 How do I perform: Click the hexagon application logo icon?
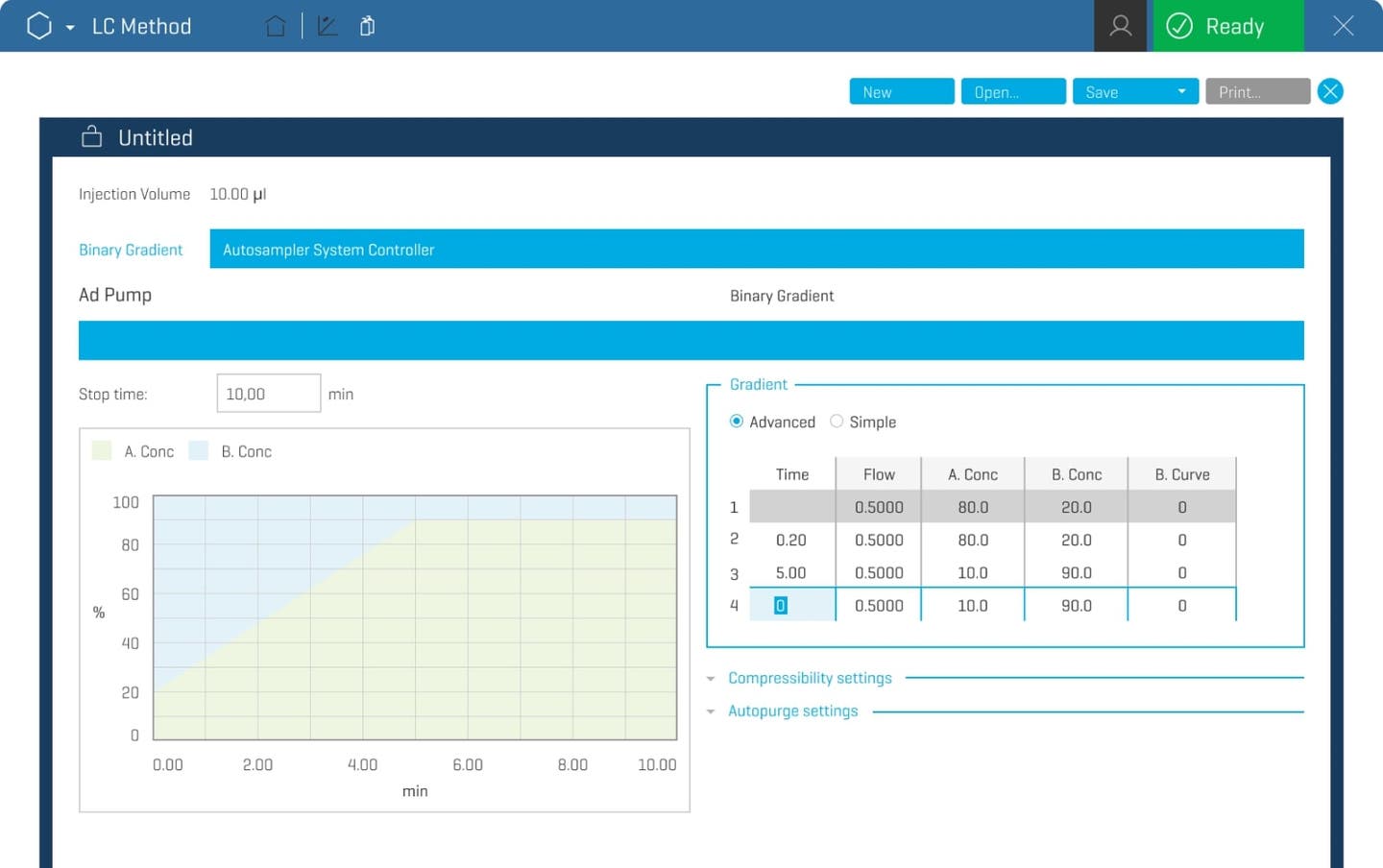coord(38,26)
